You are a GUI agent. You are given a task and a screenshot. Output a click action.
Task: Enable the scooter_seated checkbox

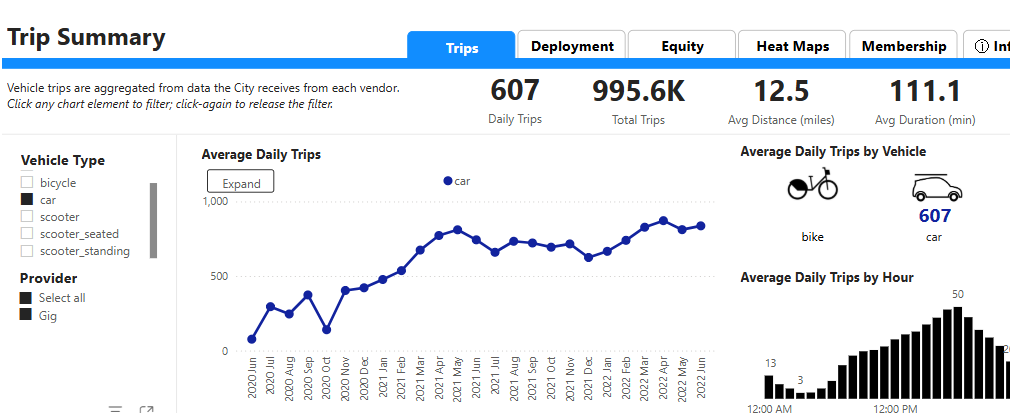tap(27, 234)
